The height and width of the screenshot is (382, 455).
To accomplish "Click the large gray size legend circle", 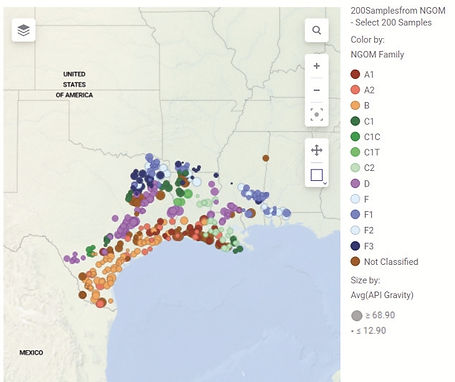I will coord(357,316).
